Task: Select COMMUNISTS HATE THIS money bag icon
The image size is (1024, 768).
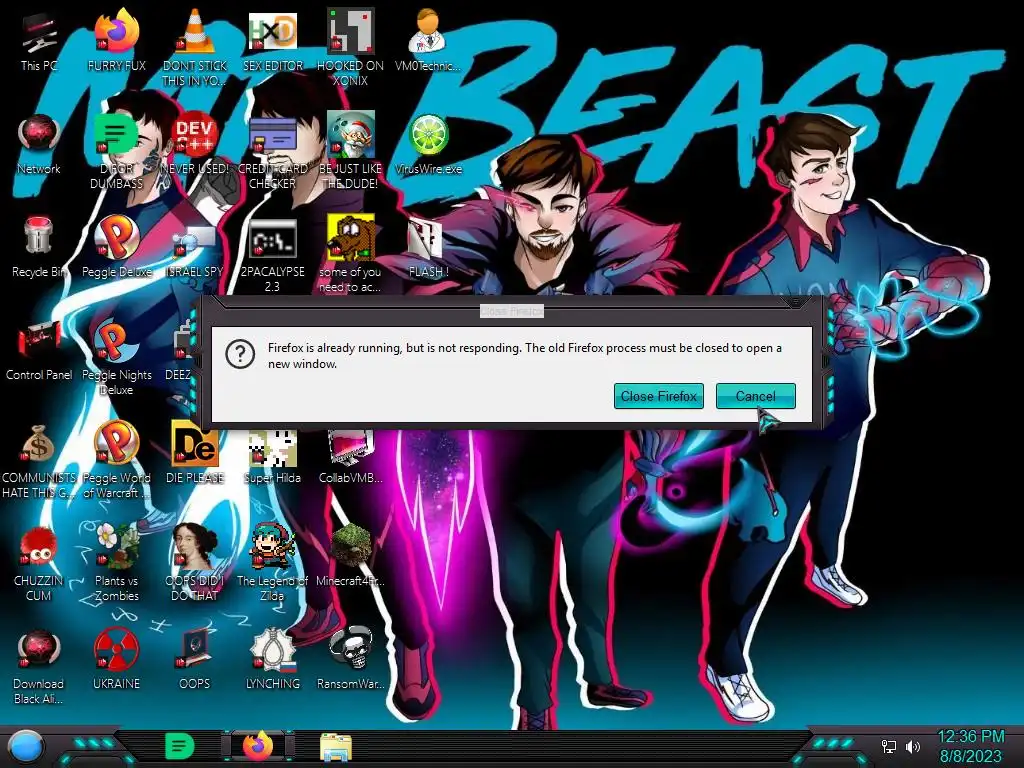Action: click(39, 461)
